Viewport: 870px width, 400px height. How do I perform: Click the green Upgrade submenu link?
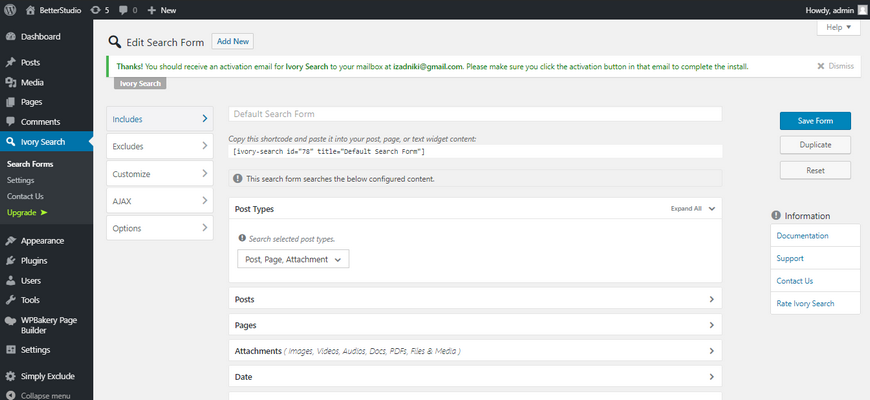[x=27, y=212]
